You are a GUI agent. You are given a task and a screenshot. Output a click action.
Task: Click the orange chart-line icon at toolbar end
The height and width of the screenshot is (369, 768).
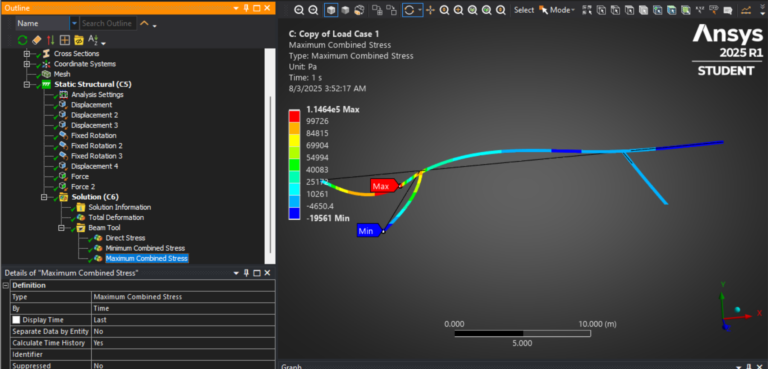coord(746,10)
